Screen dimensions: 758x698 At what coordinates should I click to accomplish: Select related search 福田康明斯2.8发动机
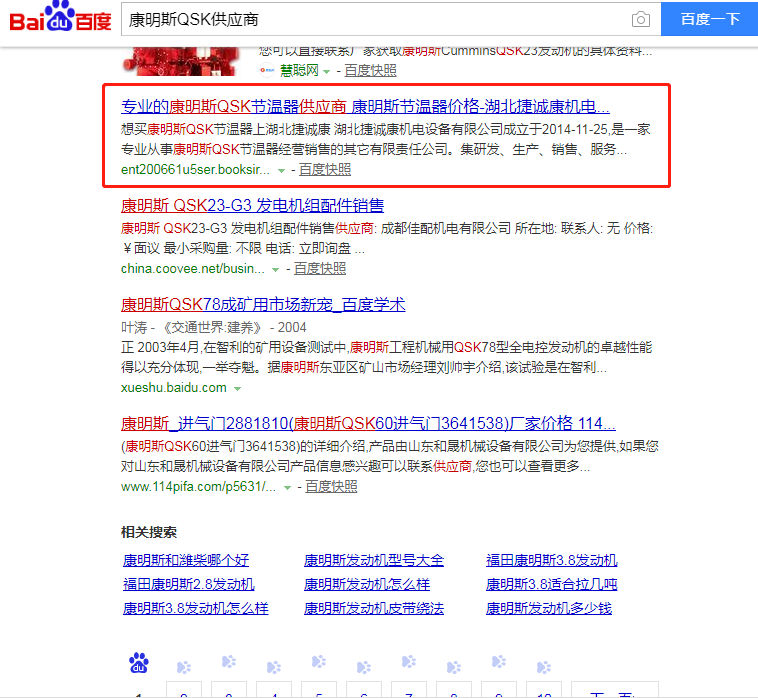[x=189, y=584]
